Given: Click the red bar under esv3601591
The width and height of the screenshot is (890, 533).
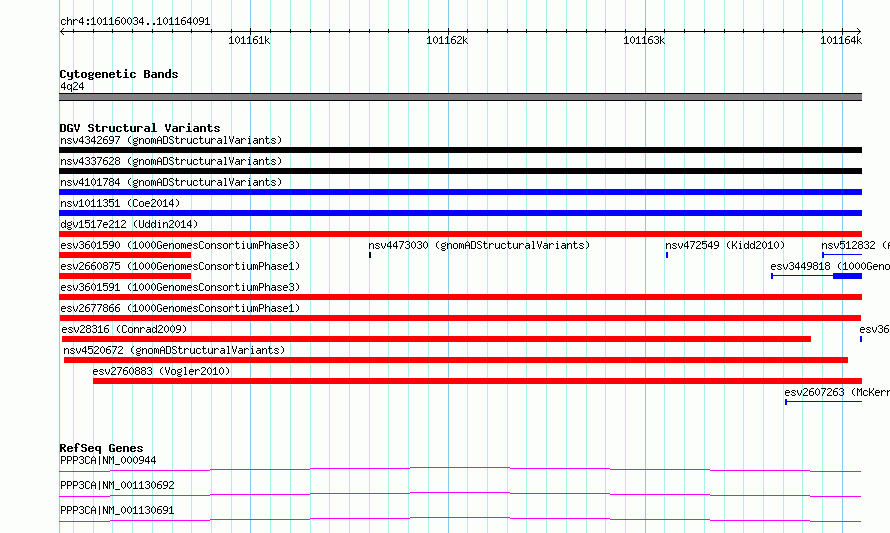Looking at the screenshot, I should point(460,297).
